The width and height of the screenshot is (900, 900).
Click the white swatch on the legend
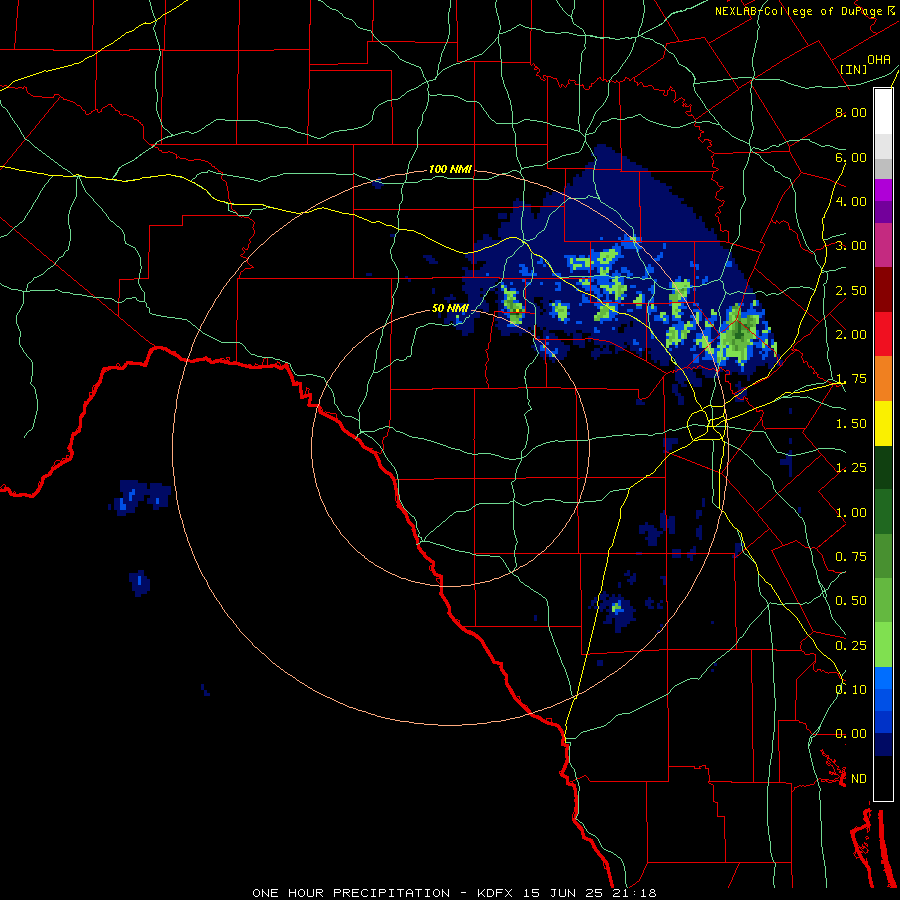883,111
